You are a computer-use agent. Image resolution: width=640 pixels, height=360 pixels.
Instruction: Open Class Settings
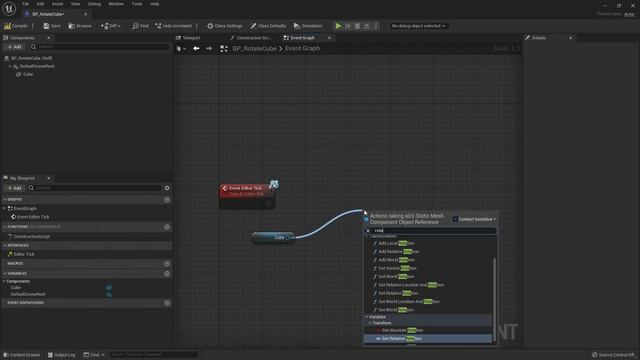coord(224,26)
